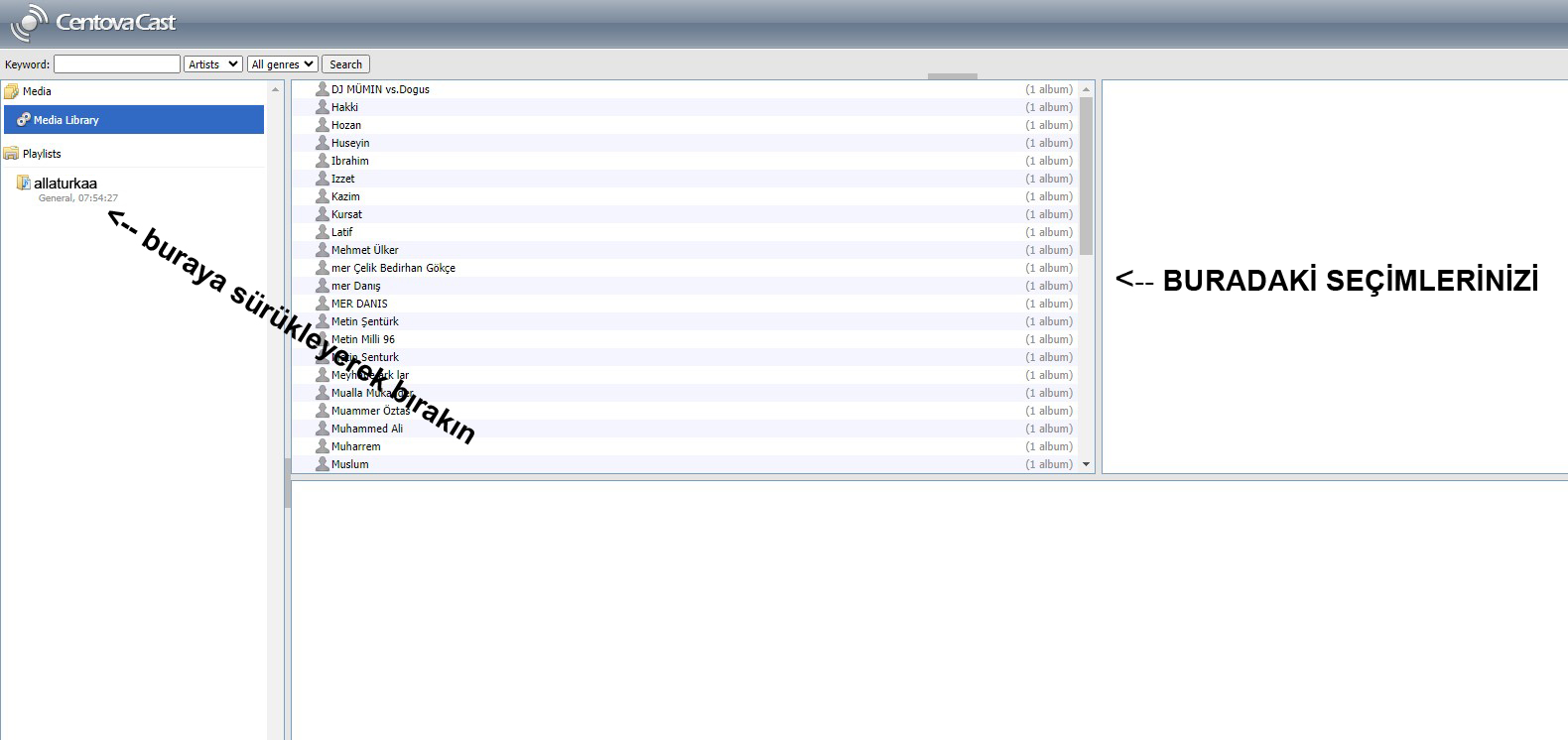Click the allaturkaa playlist icon
This screenshot has width=1568, height=740.
click(x=24, y=184)
